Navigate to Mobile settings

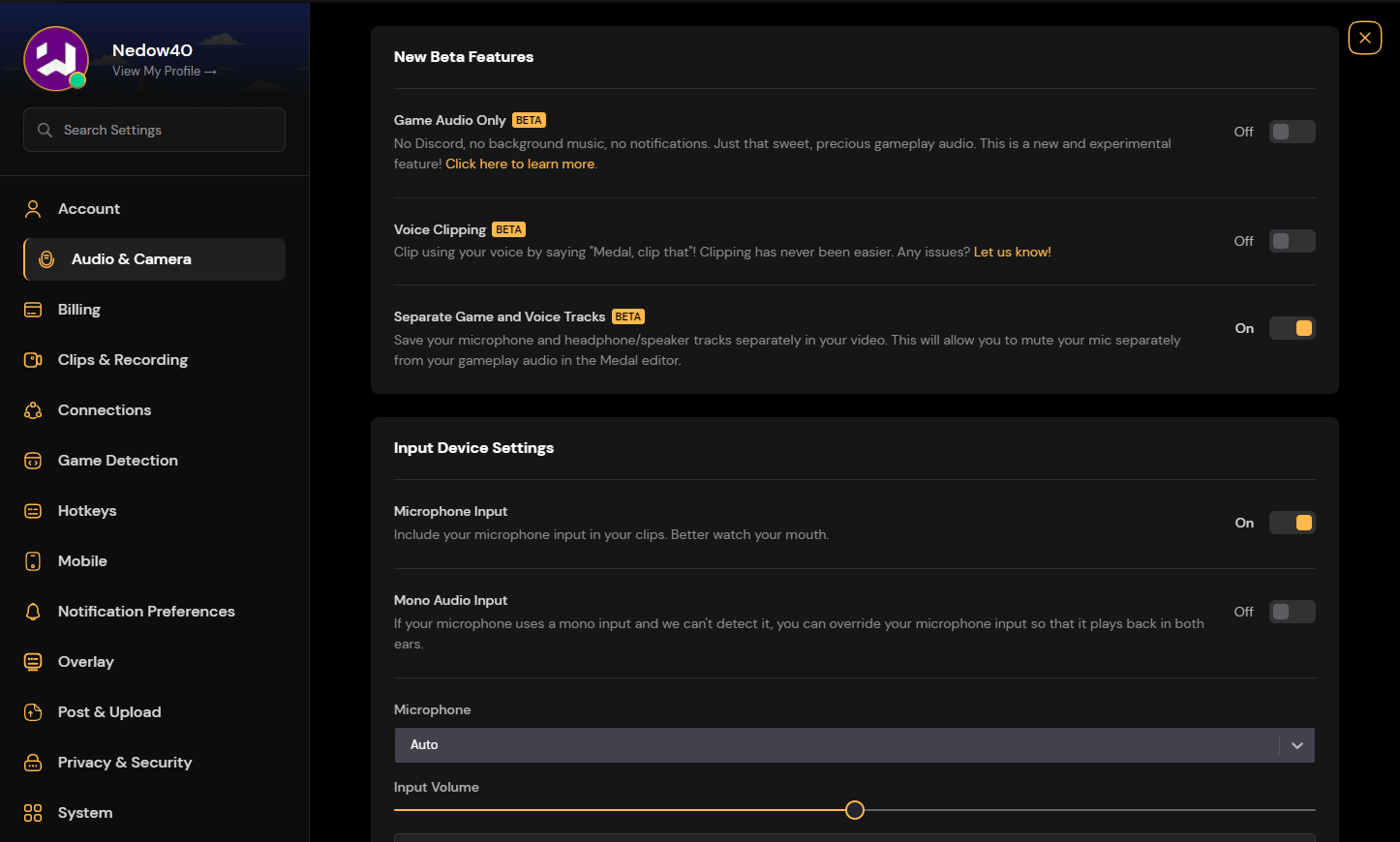click(x=155, y=561)
